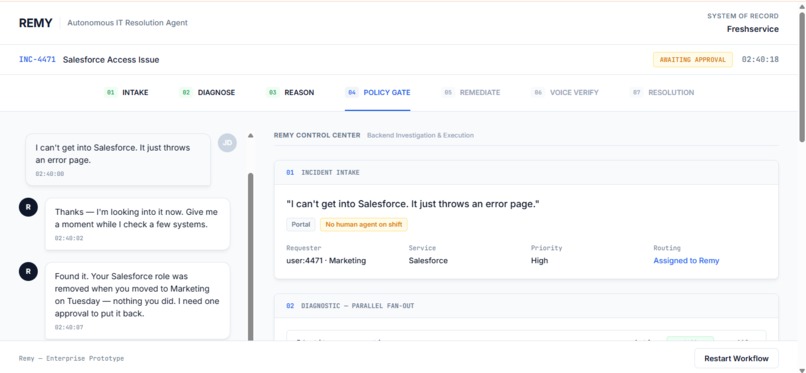The height and width of the screenshot is (373, 806).
Task: Go to the 05 Remediate step
Action: [x=471, y=92]
